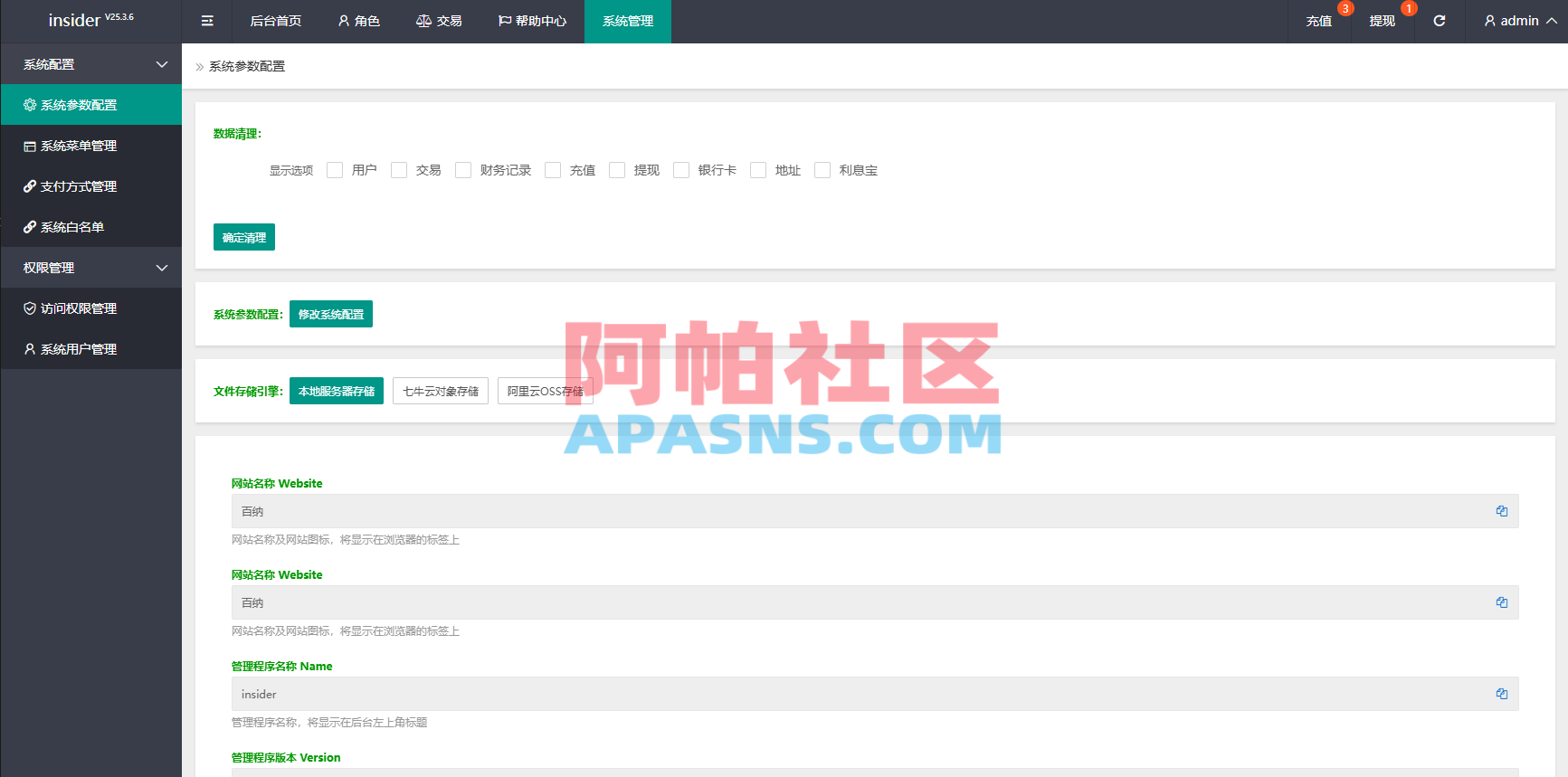This screenshot has height=777, width=1568.
Task: Select the 地址 checkbox
Action: pyautogui.click(x=758, y=170)
